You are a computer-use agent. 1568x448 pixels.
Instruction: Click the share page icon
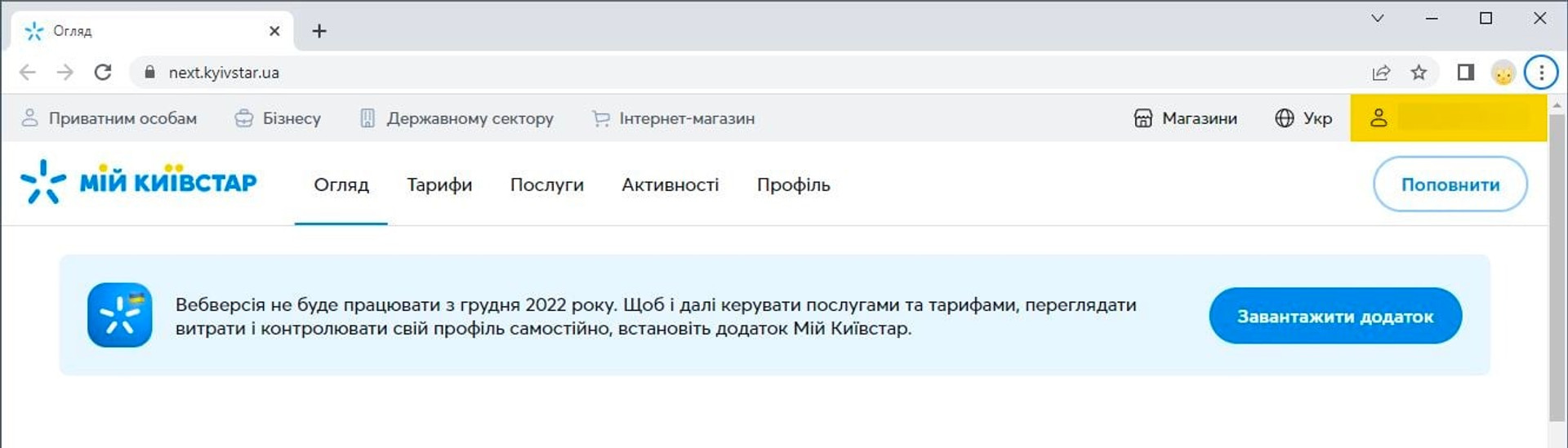click(x=1381, y=73)
